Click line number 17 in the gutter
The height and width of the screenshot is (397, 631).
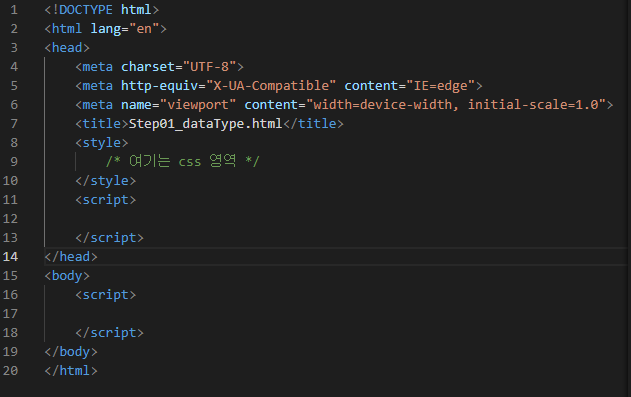10,314
